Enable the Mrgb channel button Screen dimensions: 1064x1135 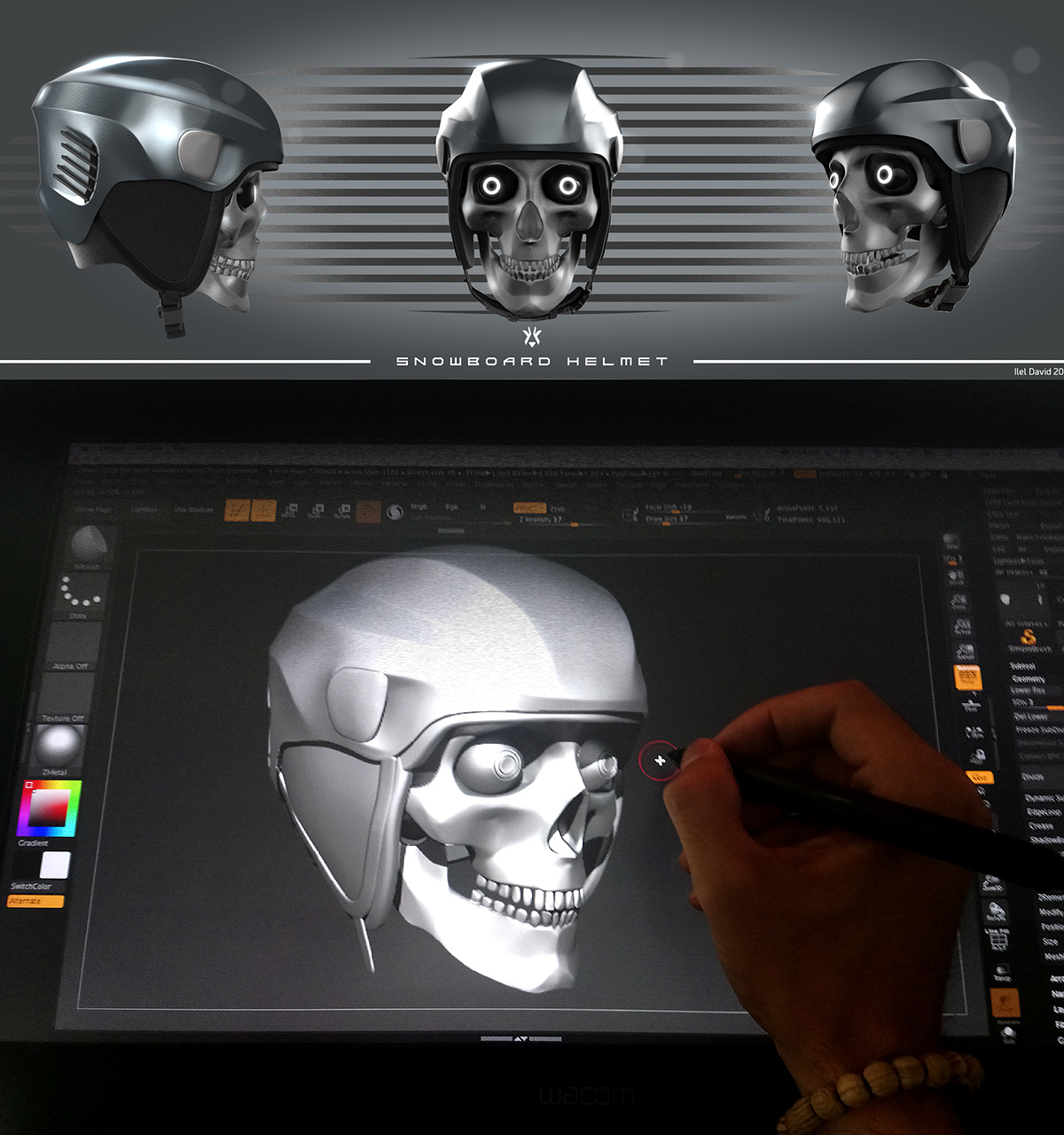pyautogui.click(x=419, y=507)
